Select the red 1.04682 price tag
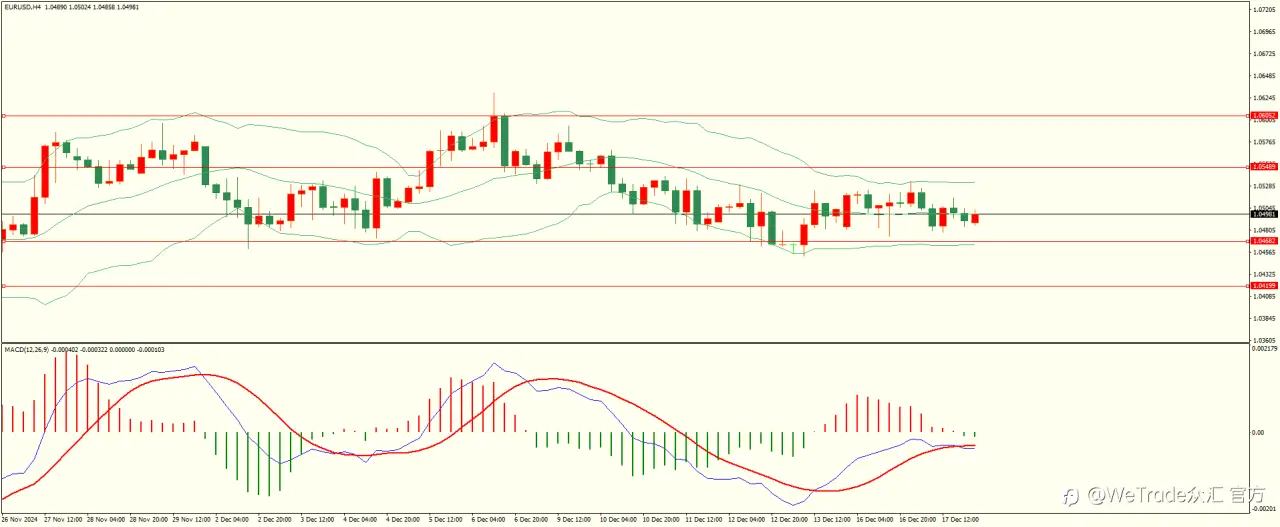Screen dimensions: 1280x527 tap(1263, 241)
